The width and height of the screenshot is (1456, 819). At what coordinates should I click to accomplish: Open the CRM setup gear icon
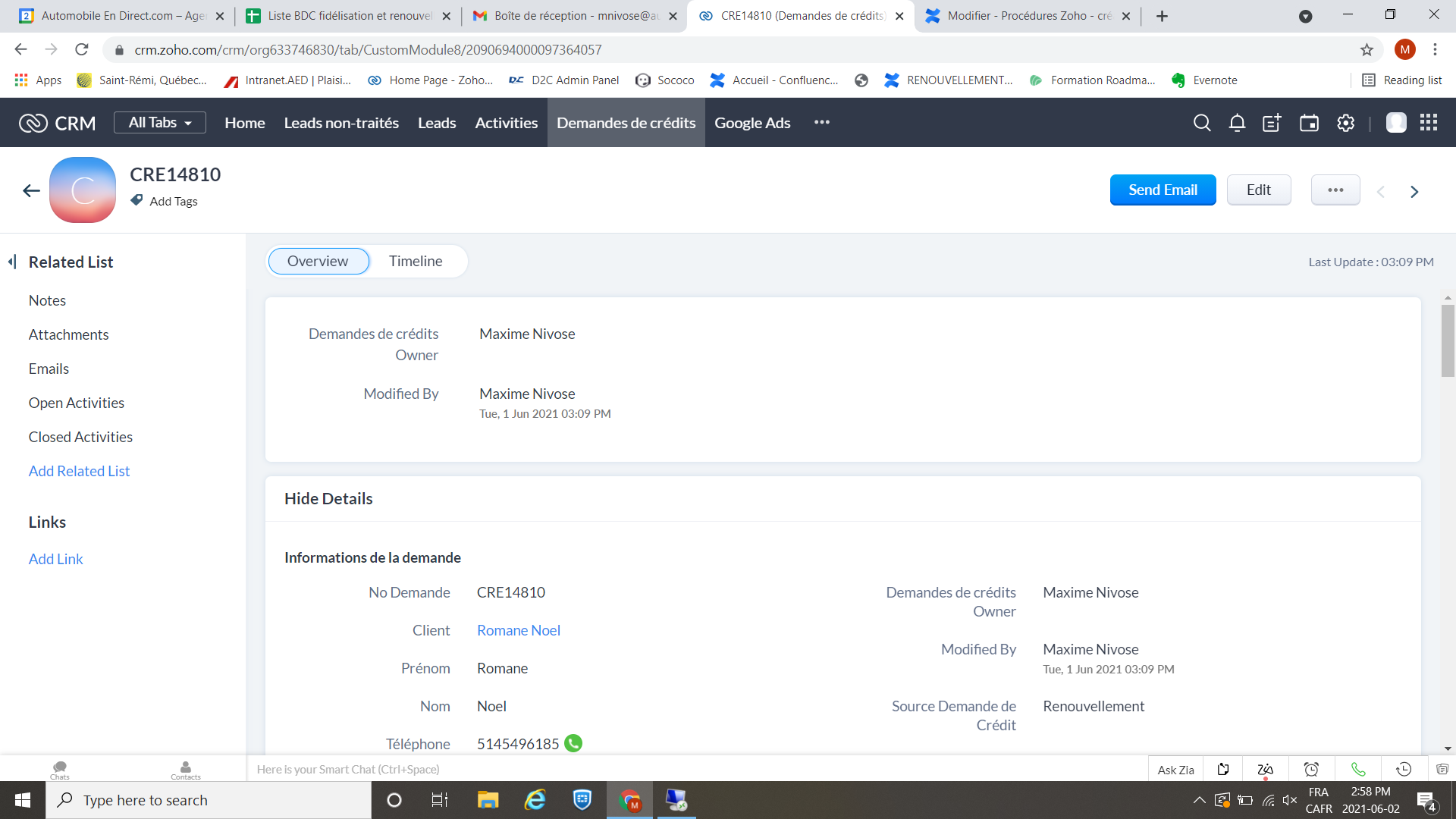point(1345,123)
